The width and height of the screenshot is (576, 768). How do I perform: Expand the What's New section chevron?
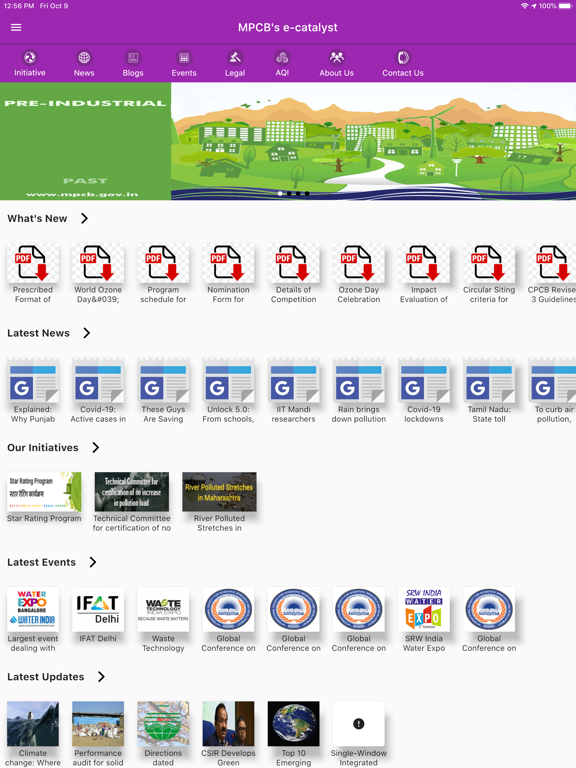pyautogui.click(x=84, y=218)
